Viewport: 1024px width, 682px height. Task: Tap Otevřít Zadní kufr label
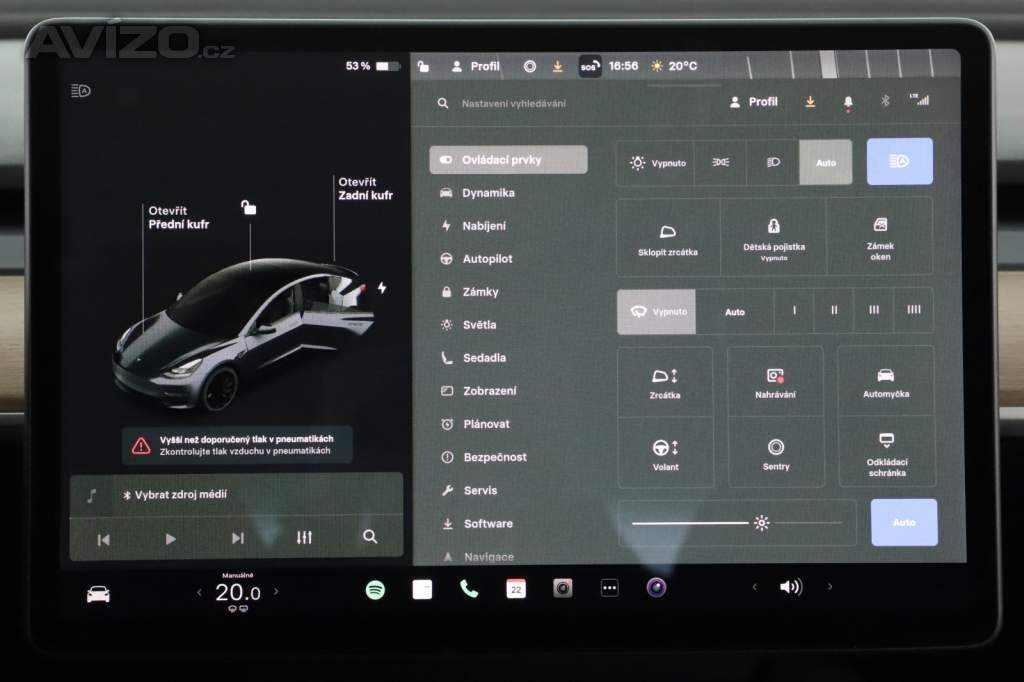click(358, 189)
